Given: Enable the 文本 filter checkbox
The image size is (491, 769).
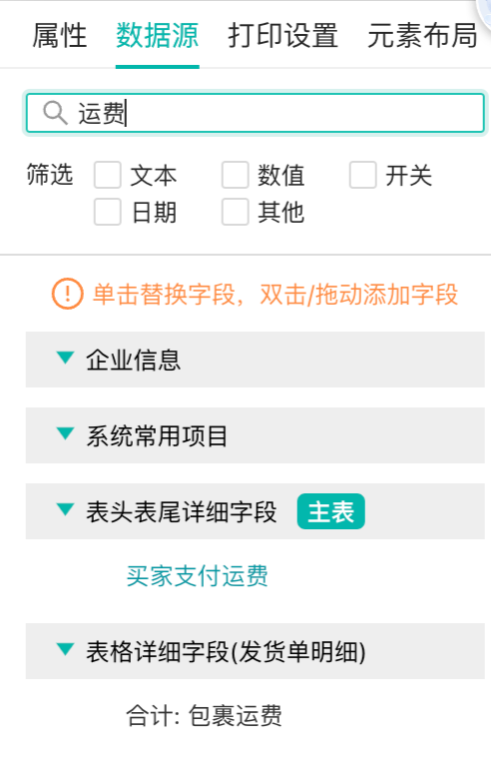Looking at the screenshot, I should pyautogui.click(x=107, y=175).
